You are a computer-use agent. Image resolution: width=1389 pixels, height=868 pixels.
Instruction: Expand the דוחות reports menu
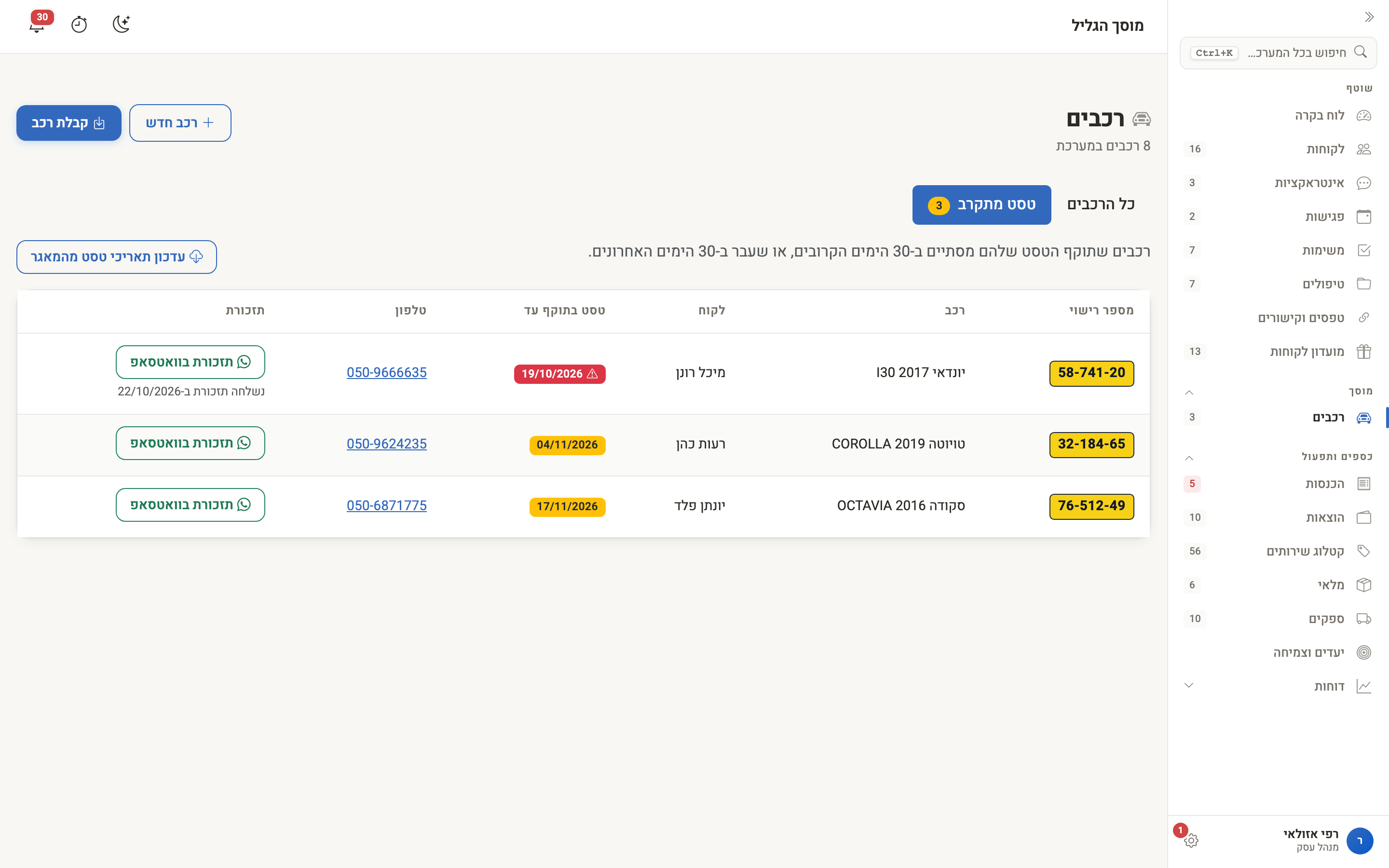(x=1189, y=685)
